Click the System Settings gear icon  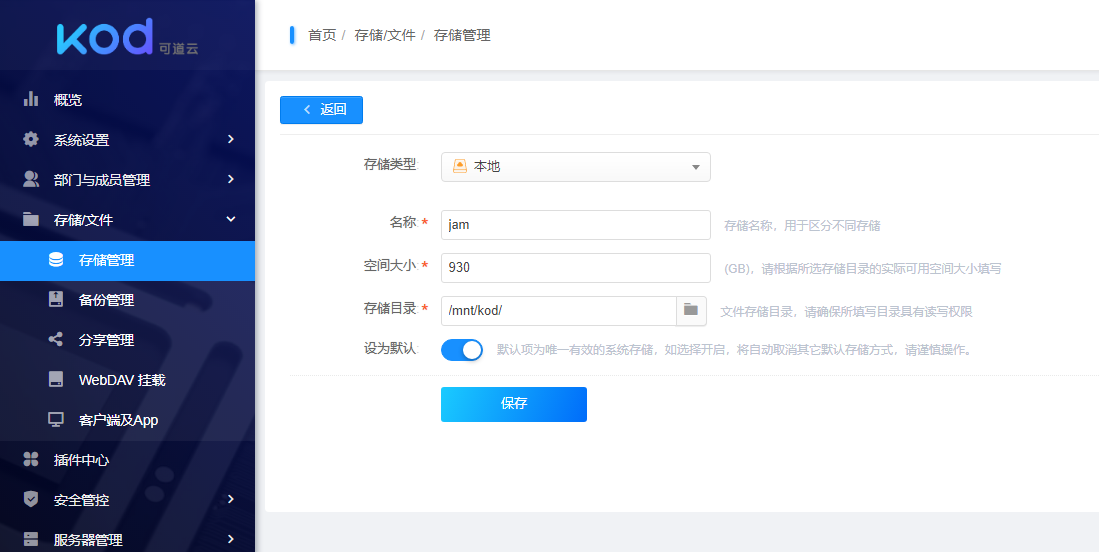coord(31,140)
